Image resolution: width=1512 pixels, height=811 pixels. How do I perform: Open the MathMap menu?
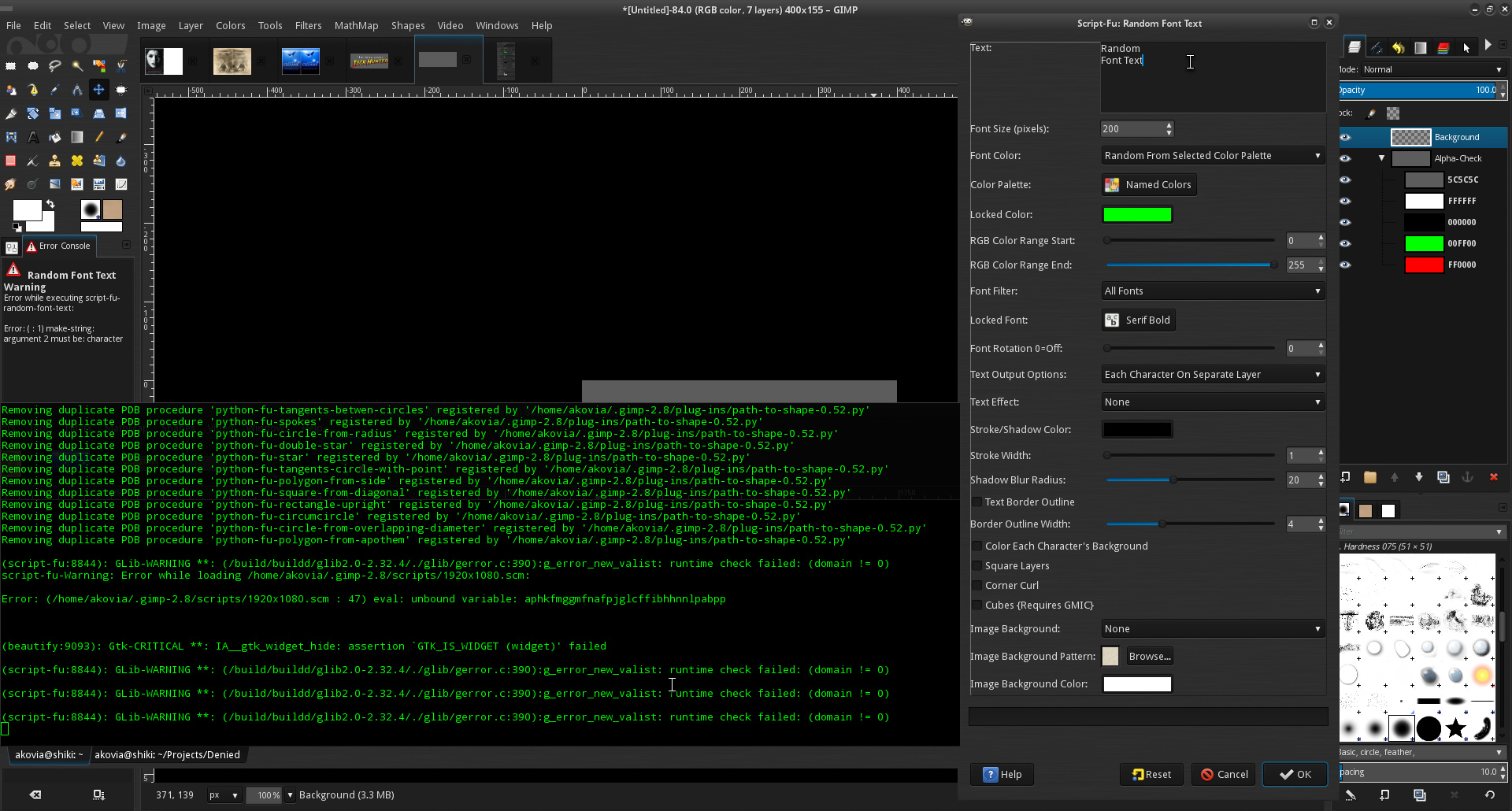[356, 25]
